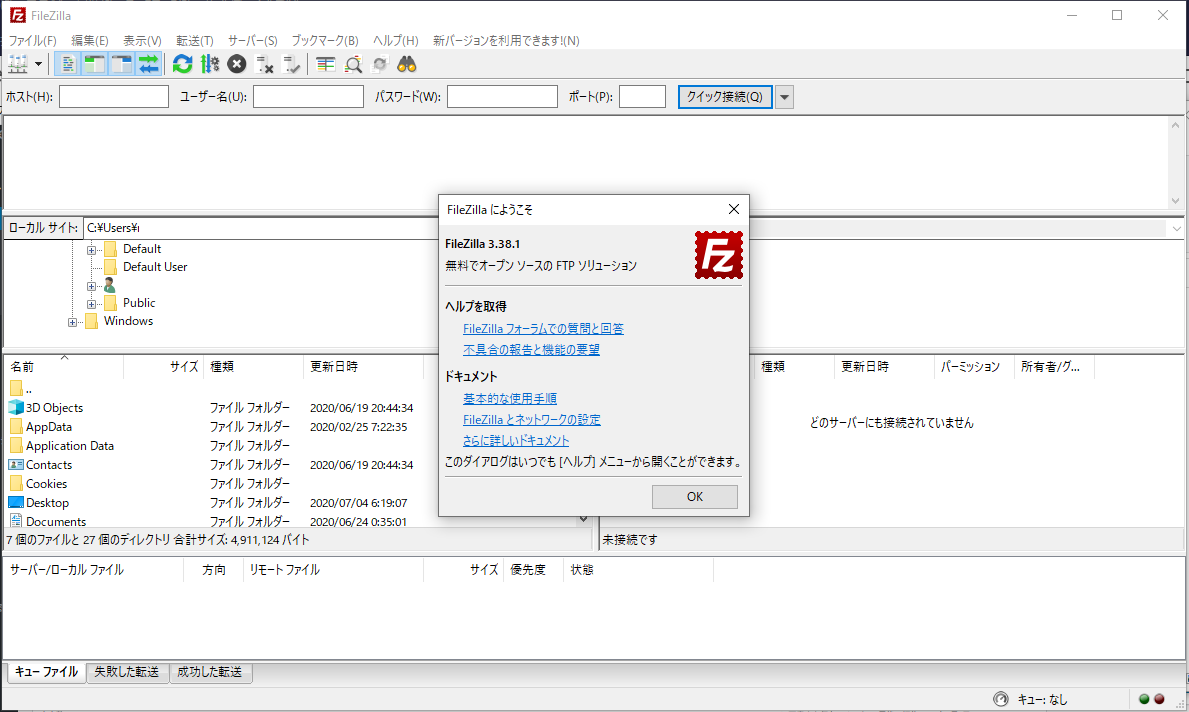The height and width of the screenshot is (712, 1189).
Task: Switch to the 失敗した転送 tab
Action: (127, 672)
